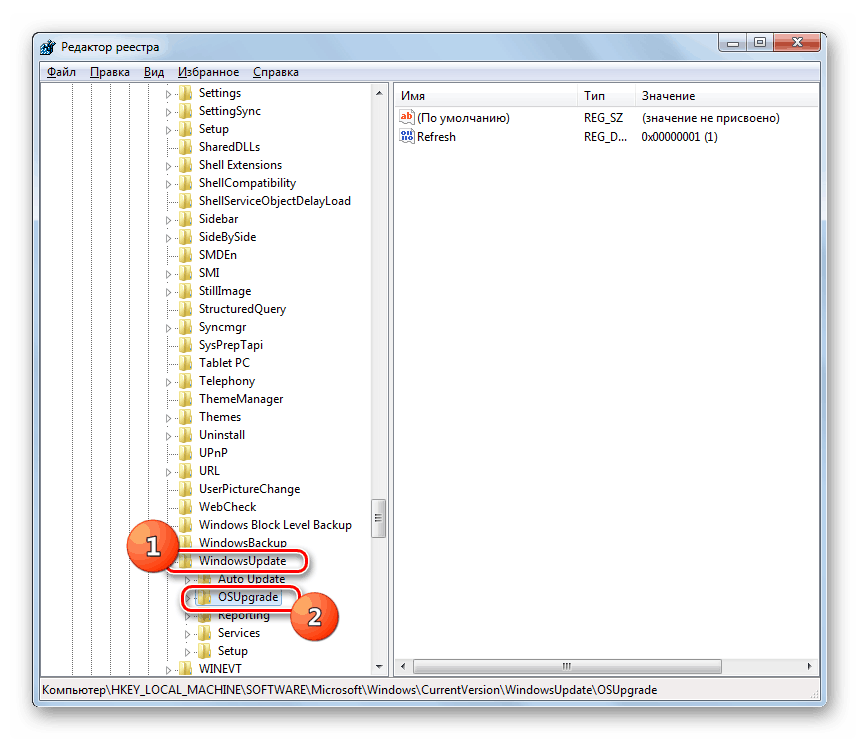Click the SharedDLLs folder icon

click(x=186, y=147)
